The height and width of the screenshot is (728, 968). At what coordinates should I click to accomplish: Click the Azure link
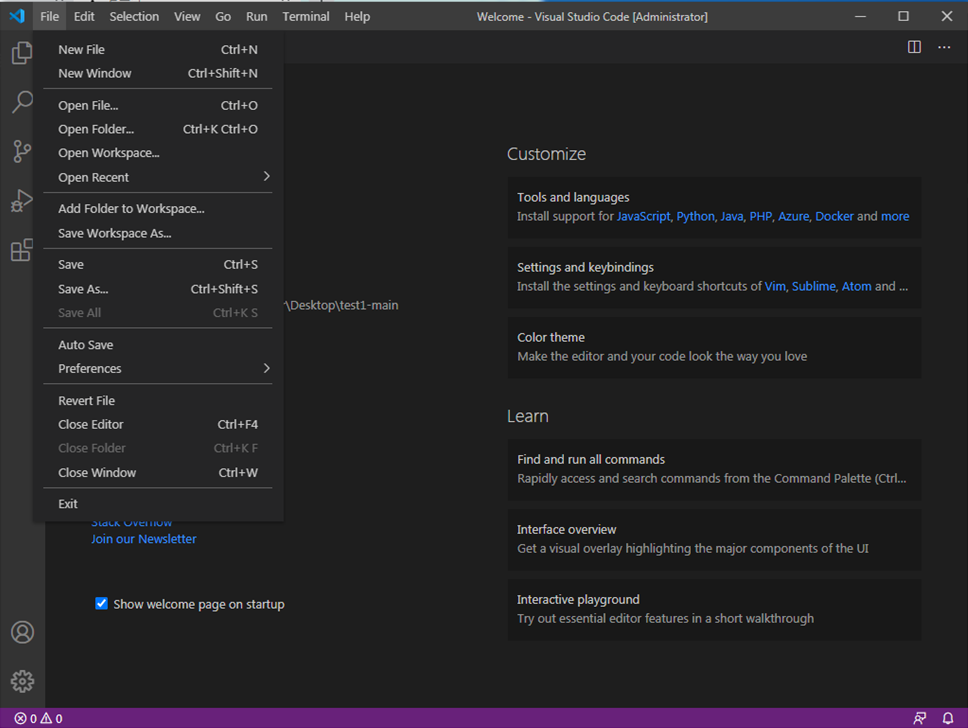coord(793,216)
